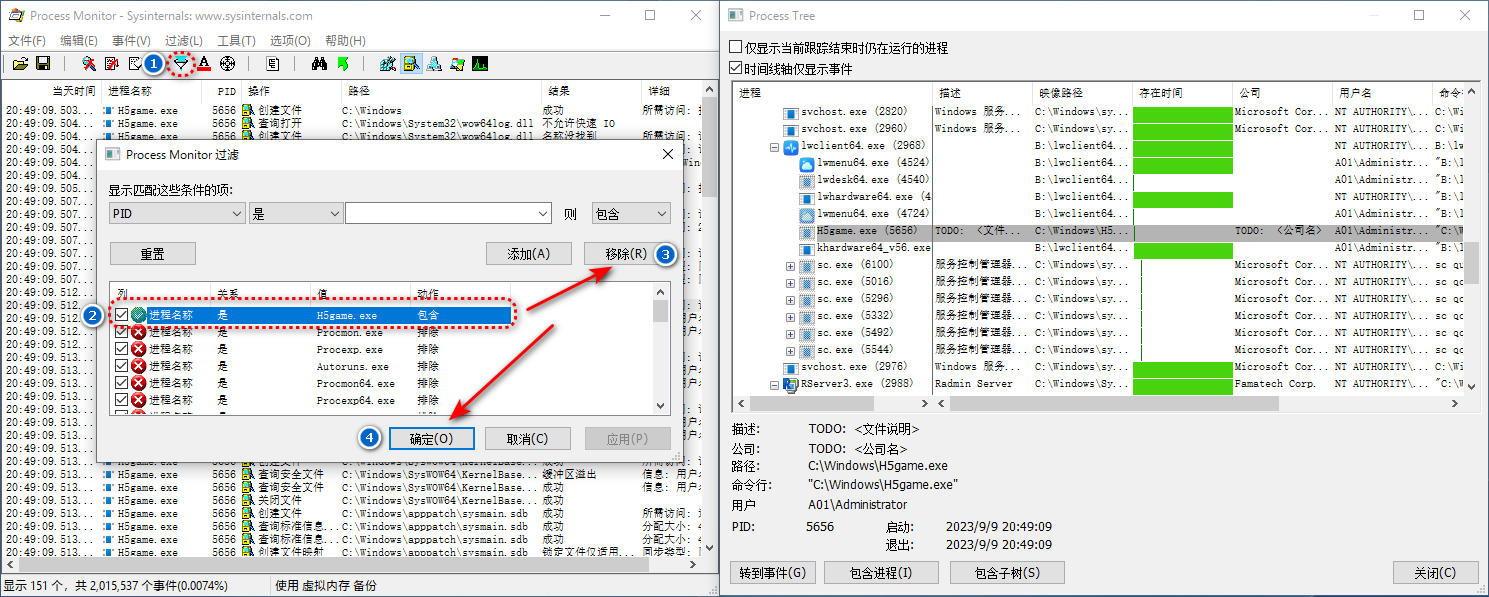The image size is (1489, 597).
Task: Click red exclude icon on Procexp.exe filter row
Action: (139, 350)
